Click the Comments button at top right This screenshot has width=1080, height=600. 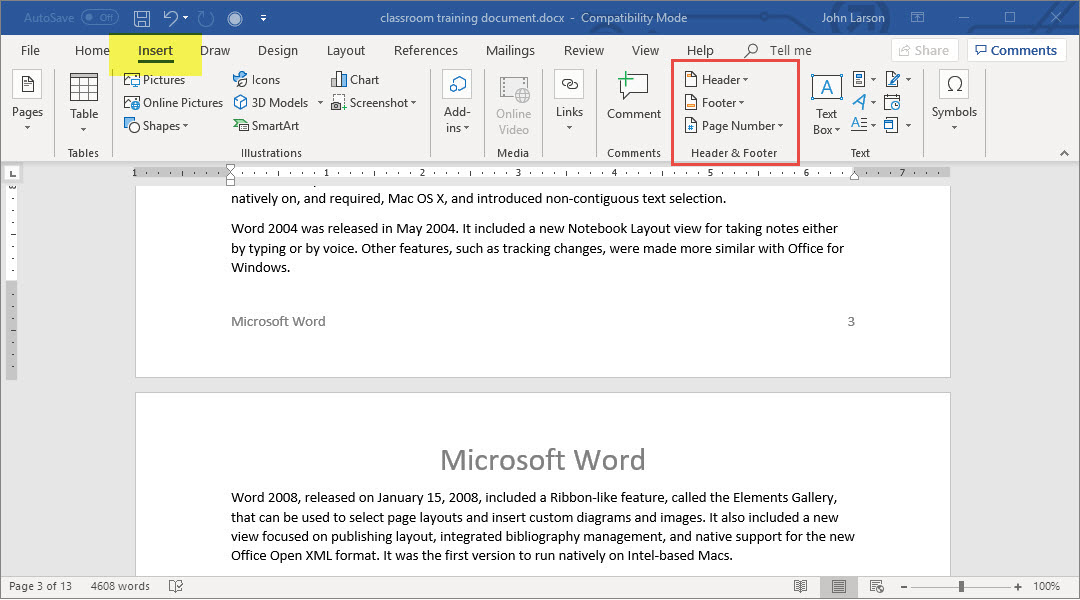click(x=1015, y=51)
